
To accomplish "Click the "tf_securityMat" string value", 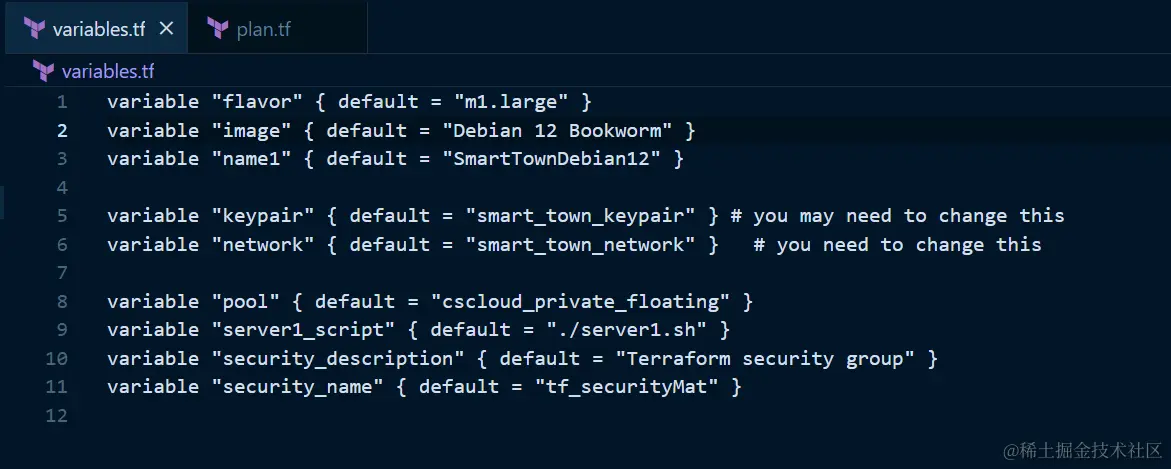I will pos(626,386).
